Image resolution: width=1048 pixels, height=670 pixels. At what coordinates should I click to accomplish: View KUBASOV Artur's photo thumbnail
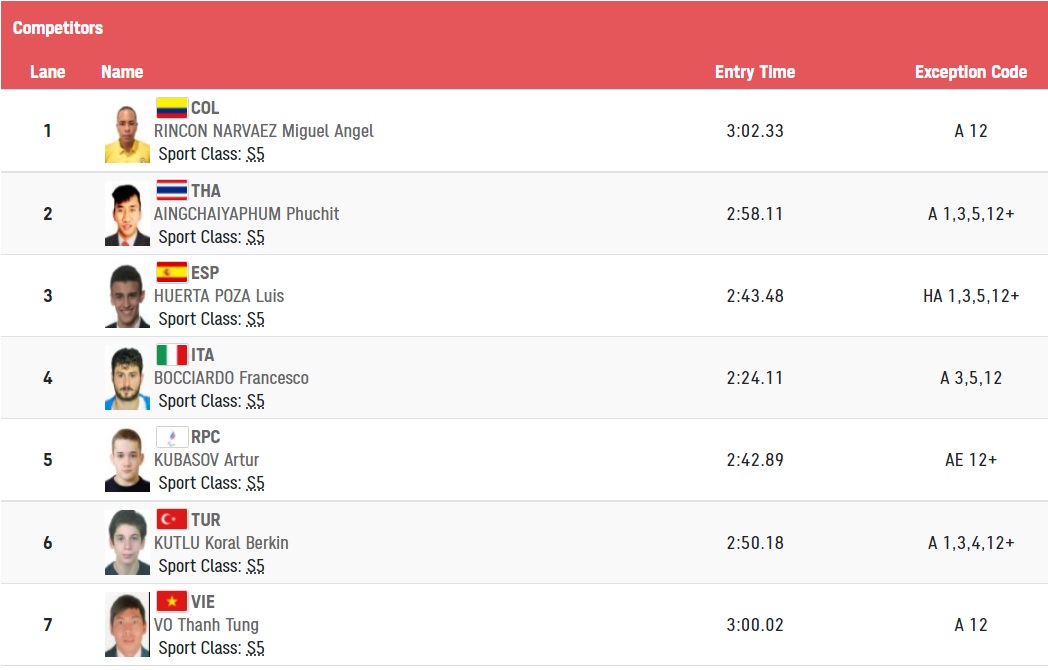[127, 460]
